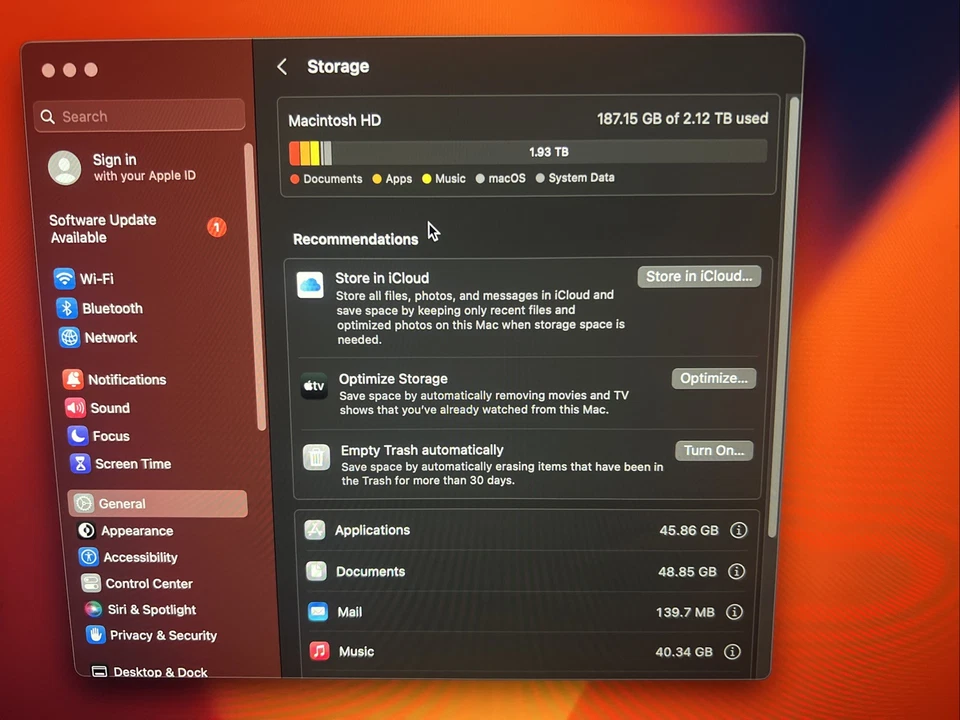Open Bluetooth settings icon
Image resolution: width=960 pixels, height=720 pixels.
[x=67, y=308]
